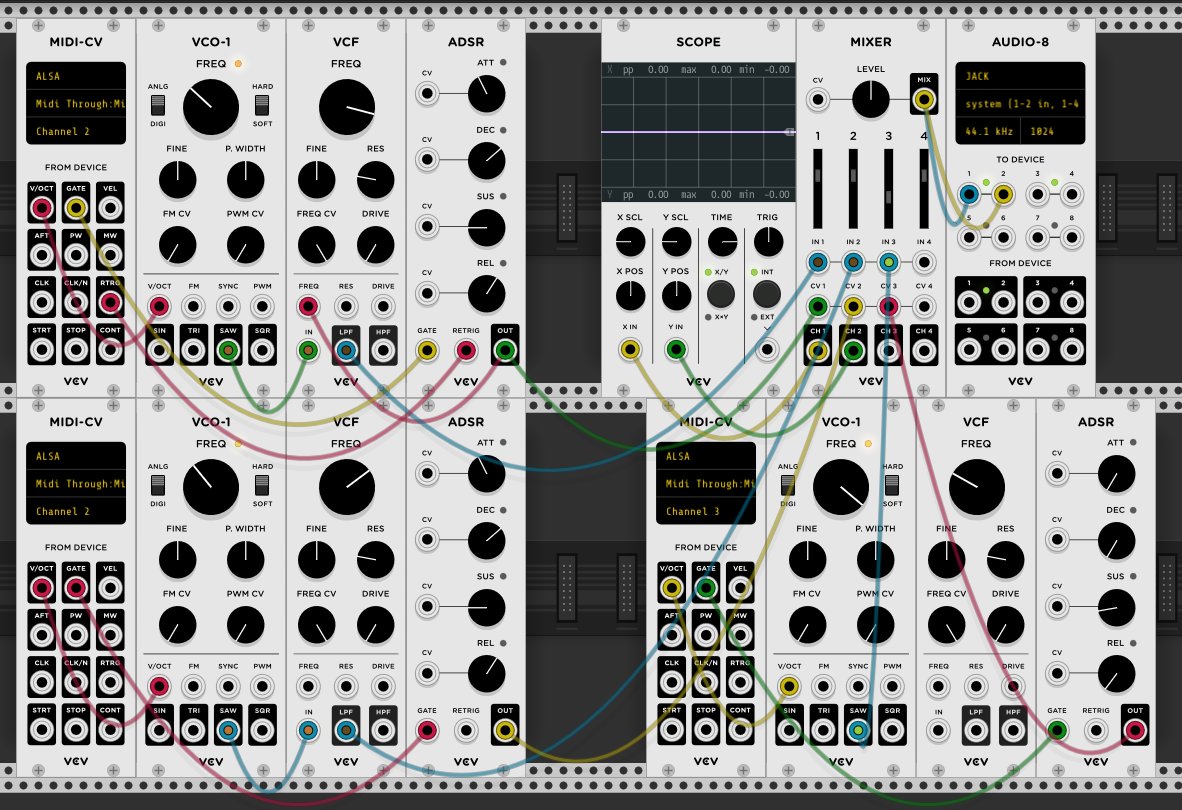Click the GATE input on the lower-left ADSR

coord(427,730)
